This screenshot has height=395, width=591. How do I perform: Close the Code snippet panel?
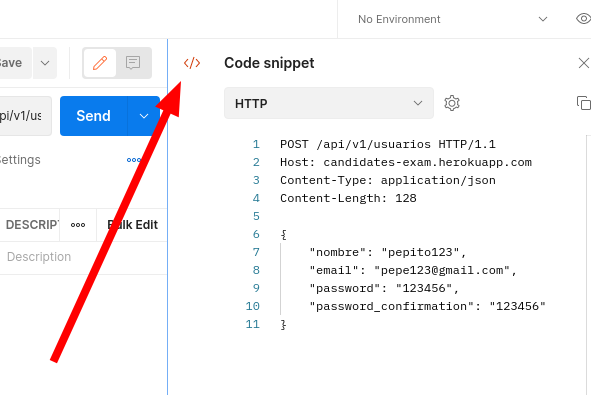pos(583,63)
